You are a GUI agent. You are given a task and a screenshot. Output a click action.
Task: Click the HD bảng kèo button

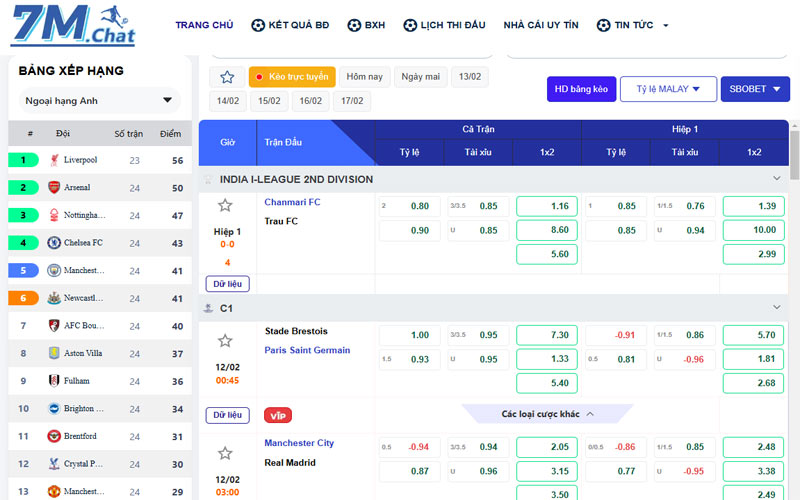tap(582, 89)
